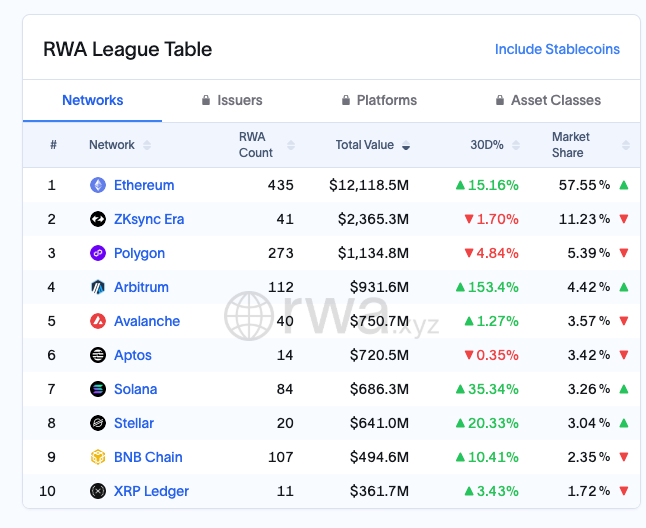
Task: Click the Aptos logo icon
Action: click(98, 355)
